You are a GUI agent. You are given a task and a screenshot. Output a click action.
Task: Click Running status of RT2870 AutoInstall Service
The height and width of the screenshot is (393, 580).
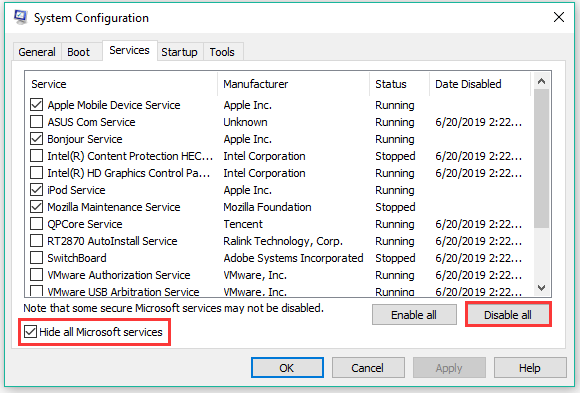395,241
